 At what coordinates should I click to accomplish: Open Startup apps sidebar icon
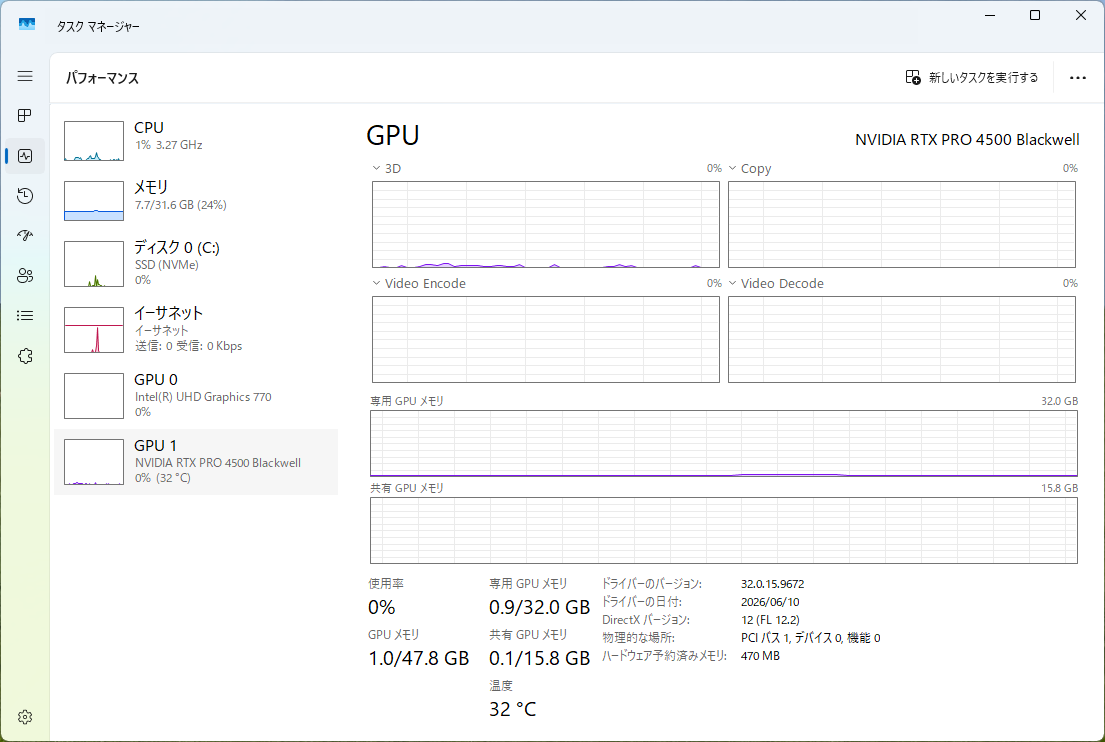[25, 235]
